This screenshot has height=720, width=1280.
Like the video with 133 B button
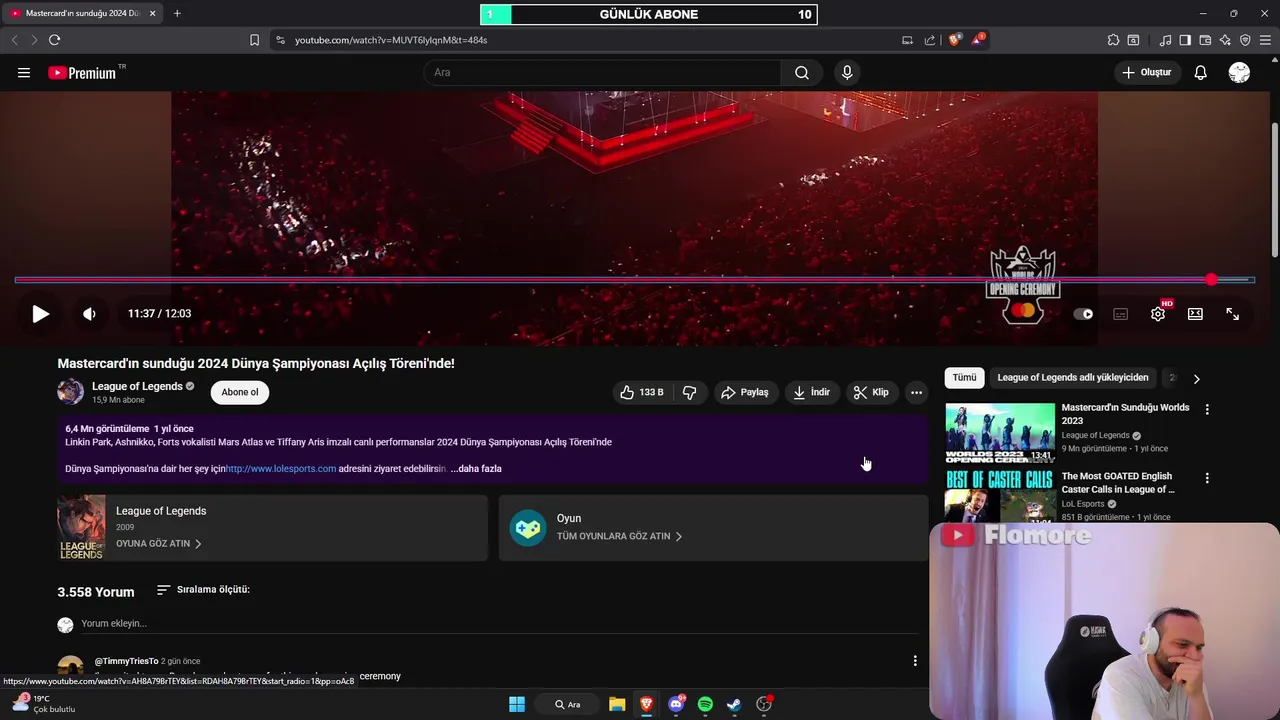(x=642, y=392)
